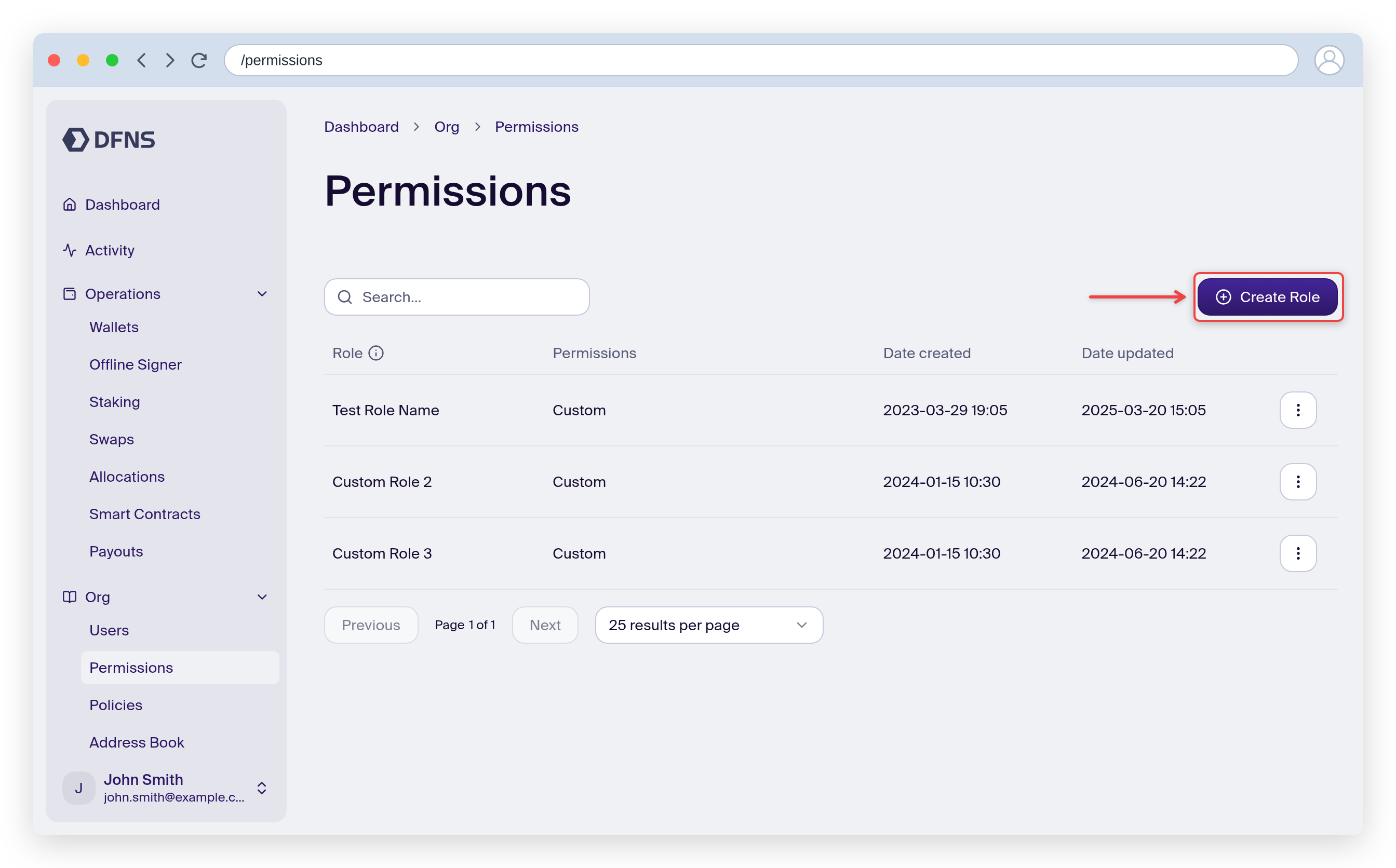Viewport: 1396px width, 868px height.
Task: Click the Dashboard home icon in sidebar
Action: (x=70, y=205)
